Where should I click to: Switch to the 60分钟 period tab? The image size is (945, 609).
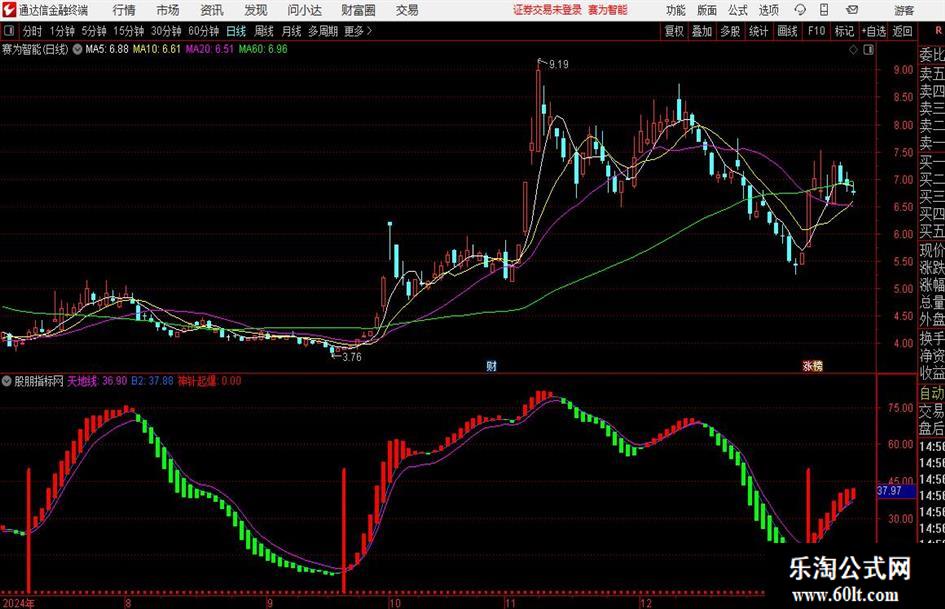point(204,31)
